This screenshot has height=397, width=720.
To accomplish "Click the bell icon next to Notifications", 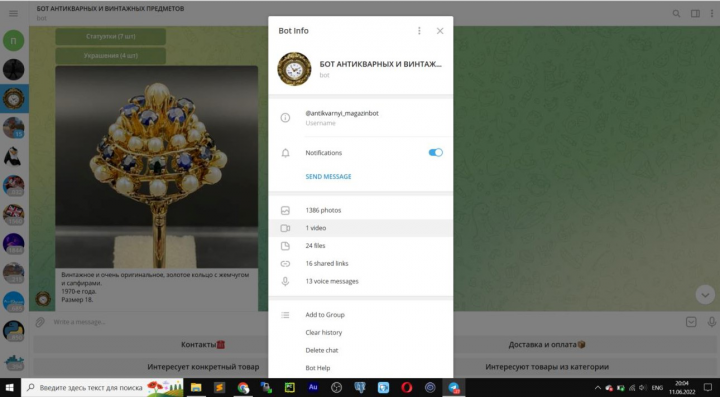I will coord(285,153).
